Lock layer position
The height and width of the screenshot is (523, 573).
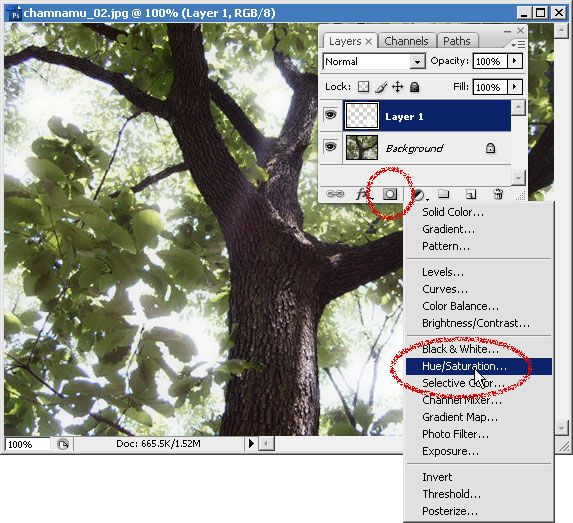click(x=397, y=87)
